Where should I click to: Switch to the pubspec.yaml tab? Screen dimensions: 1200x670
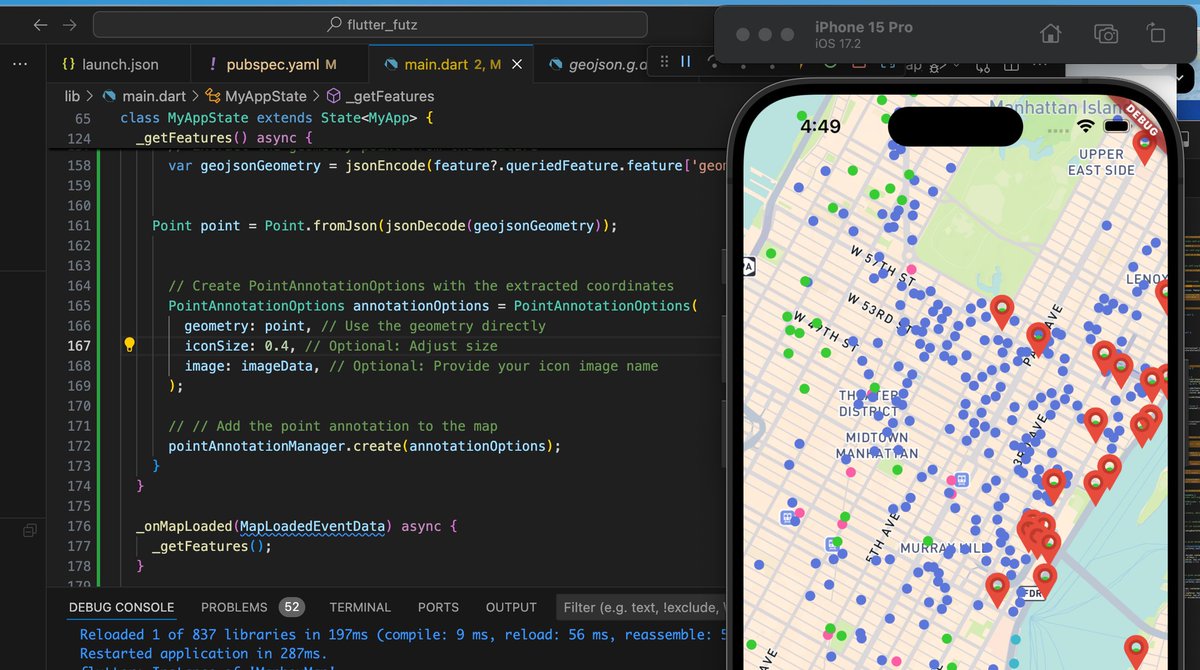[x=271, y=64]
